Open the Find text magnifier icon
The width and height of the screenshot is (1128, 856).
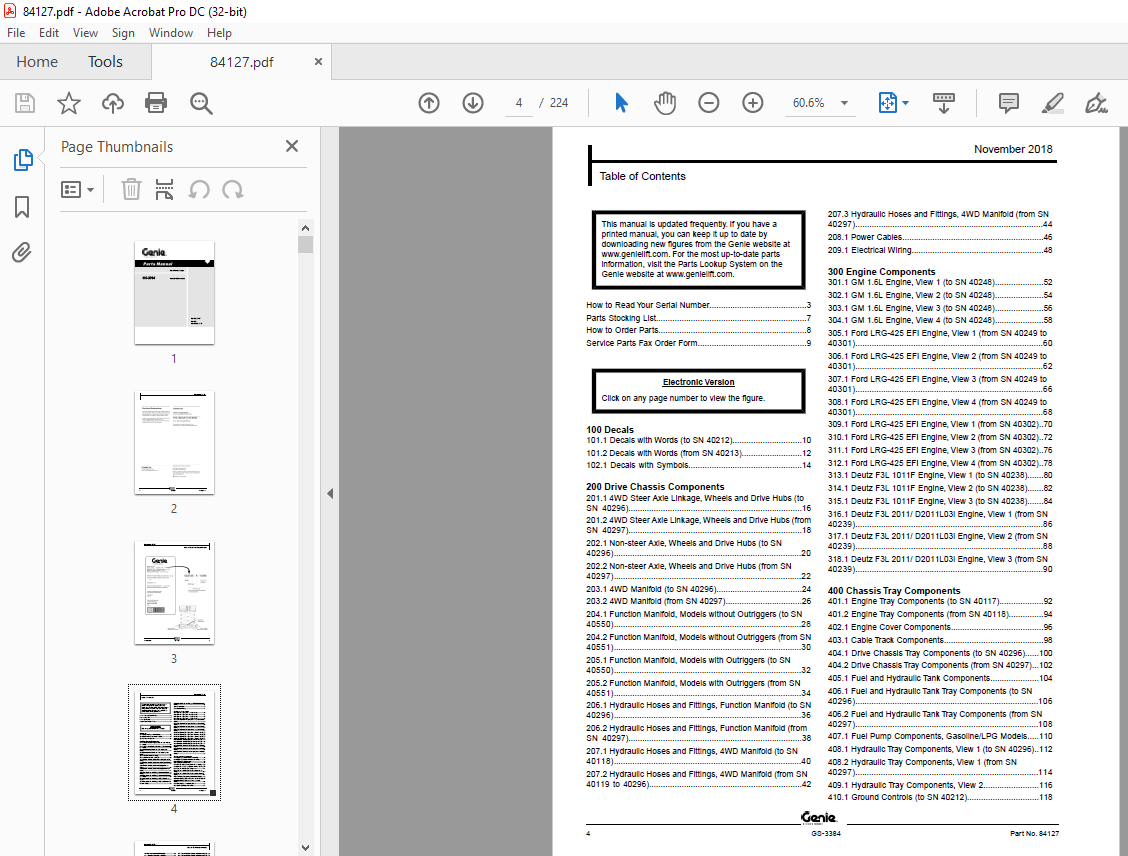201,104
